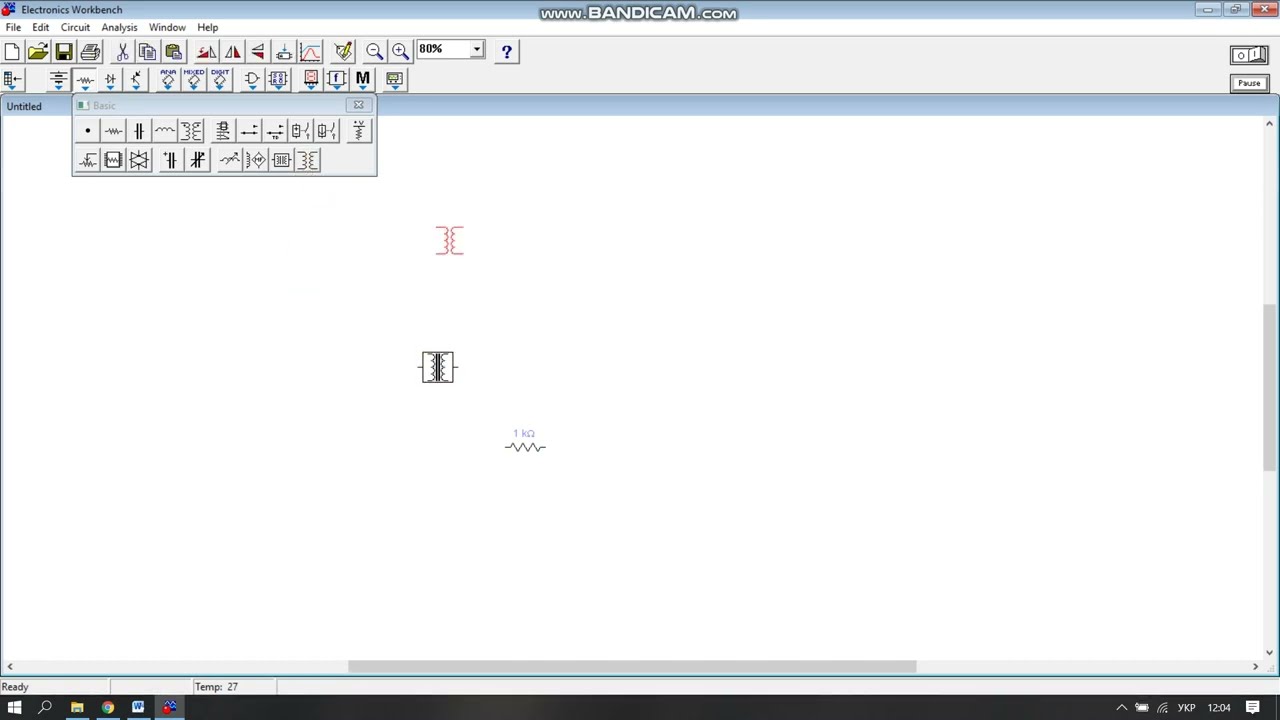The image size is (1280, 720).
Task: Open Component Properties toolbar icon
Action: [343, 51]
